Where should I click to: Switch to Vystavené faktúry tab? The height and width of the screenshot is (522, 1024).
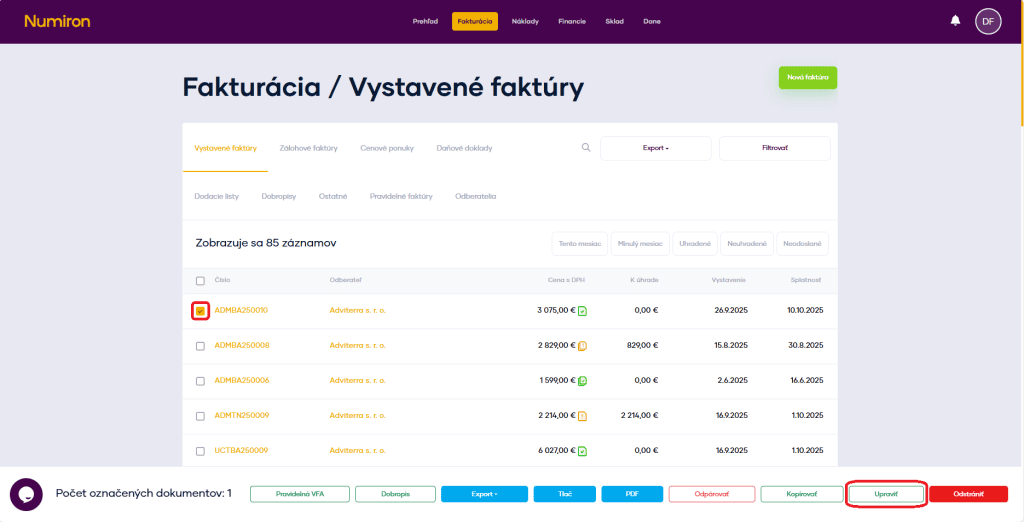(x=225, y=148)
